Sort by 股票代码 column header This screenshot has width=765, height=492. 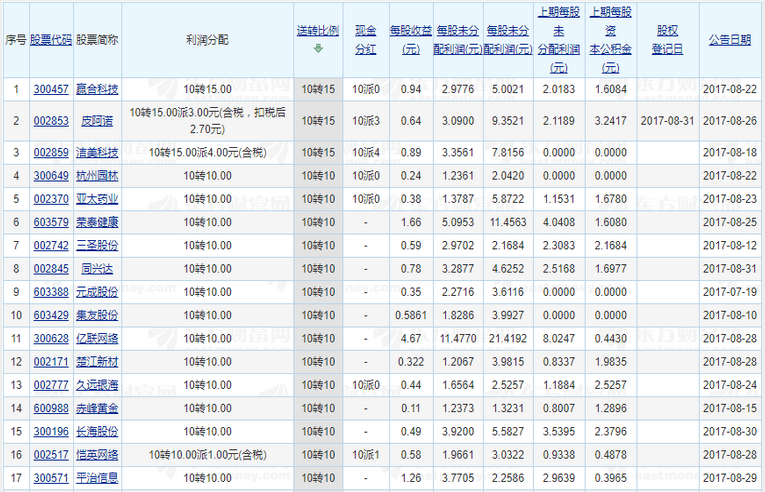[x=51, y=40]
